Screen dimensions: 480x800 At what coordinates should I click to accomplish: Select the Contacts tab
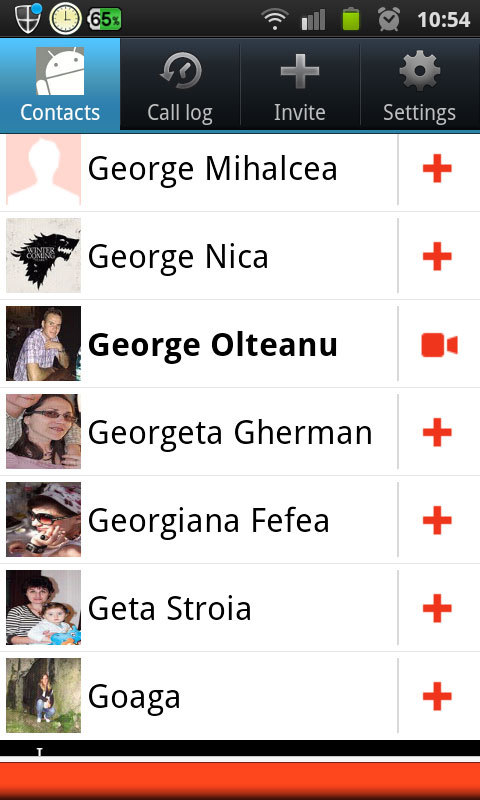60,84
